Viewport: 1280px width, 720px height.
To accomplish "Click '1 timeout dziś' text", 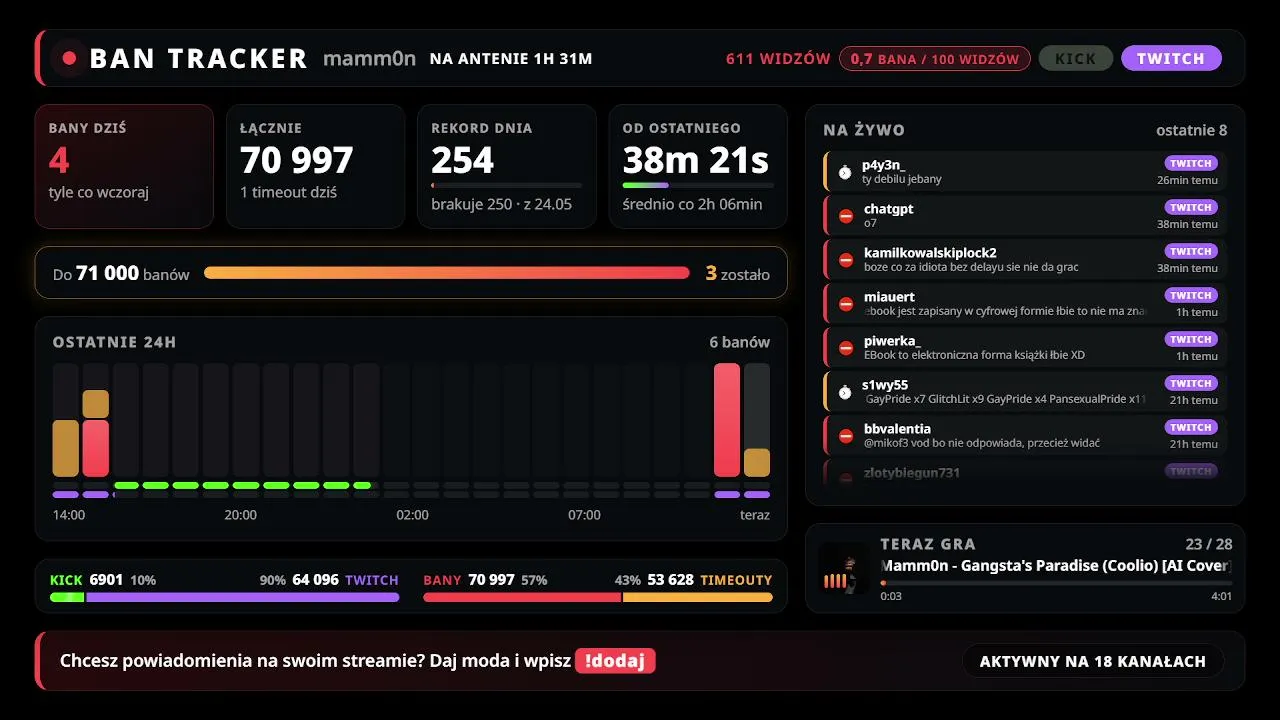I will click(290, 192).
